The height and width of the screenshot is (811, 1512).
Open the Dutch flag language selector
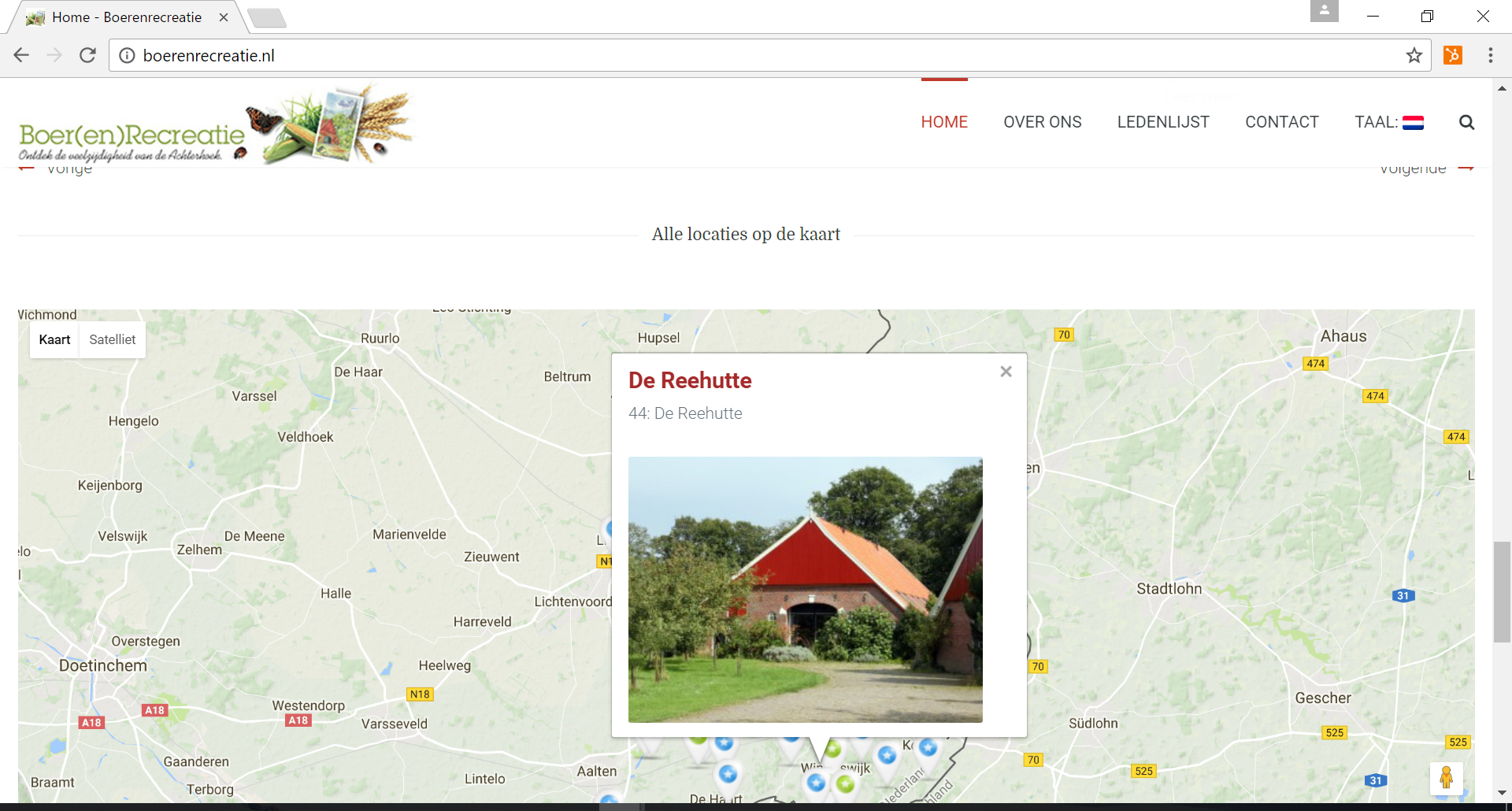[x=1413, y=122]
